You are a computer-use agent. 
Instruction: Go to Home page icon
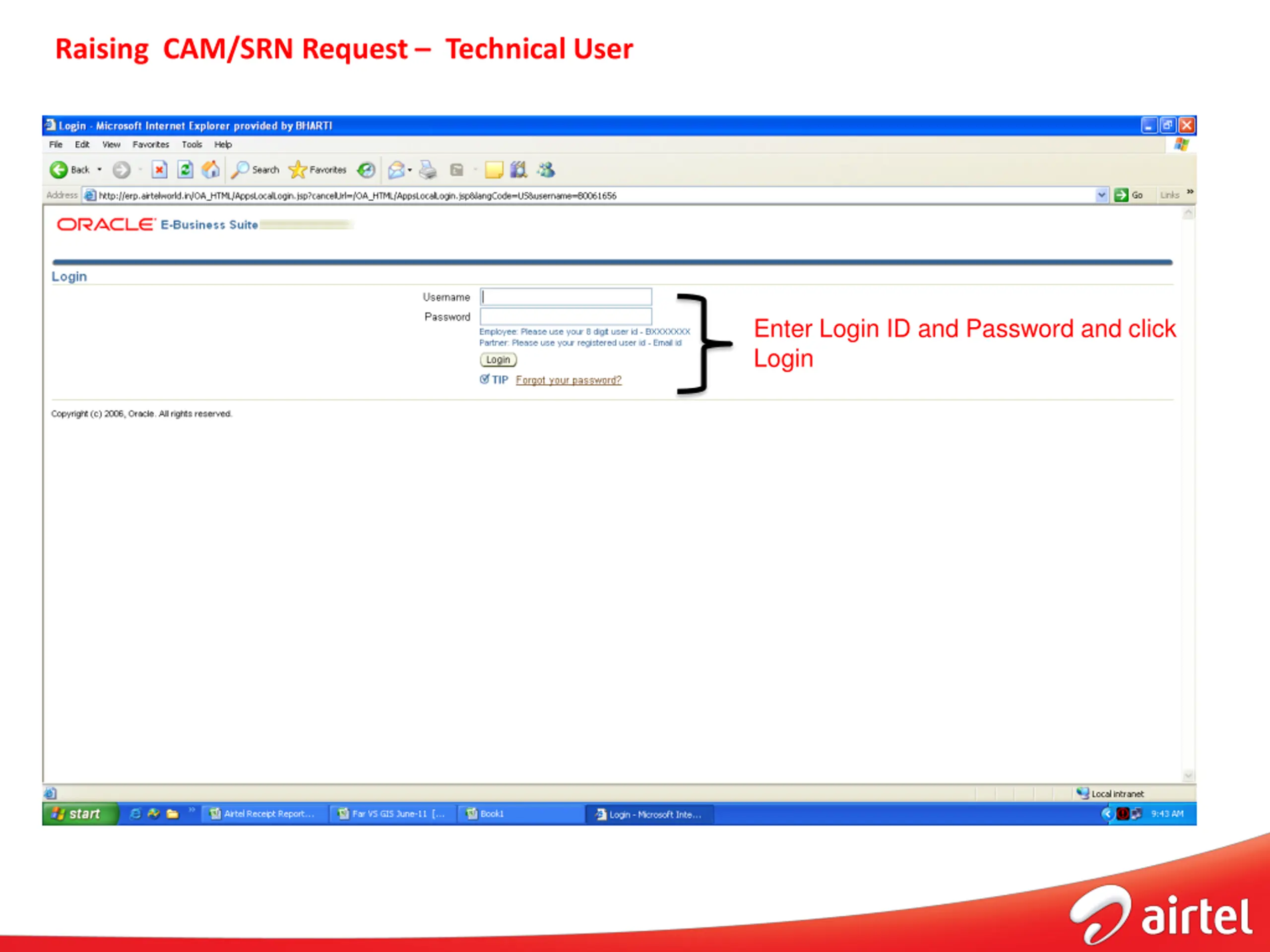(210, 169)
